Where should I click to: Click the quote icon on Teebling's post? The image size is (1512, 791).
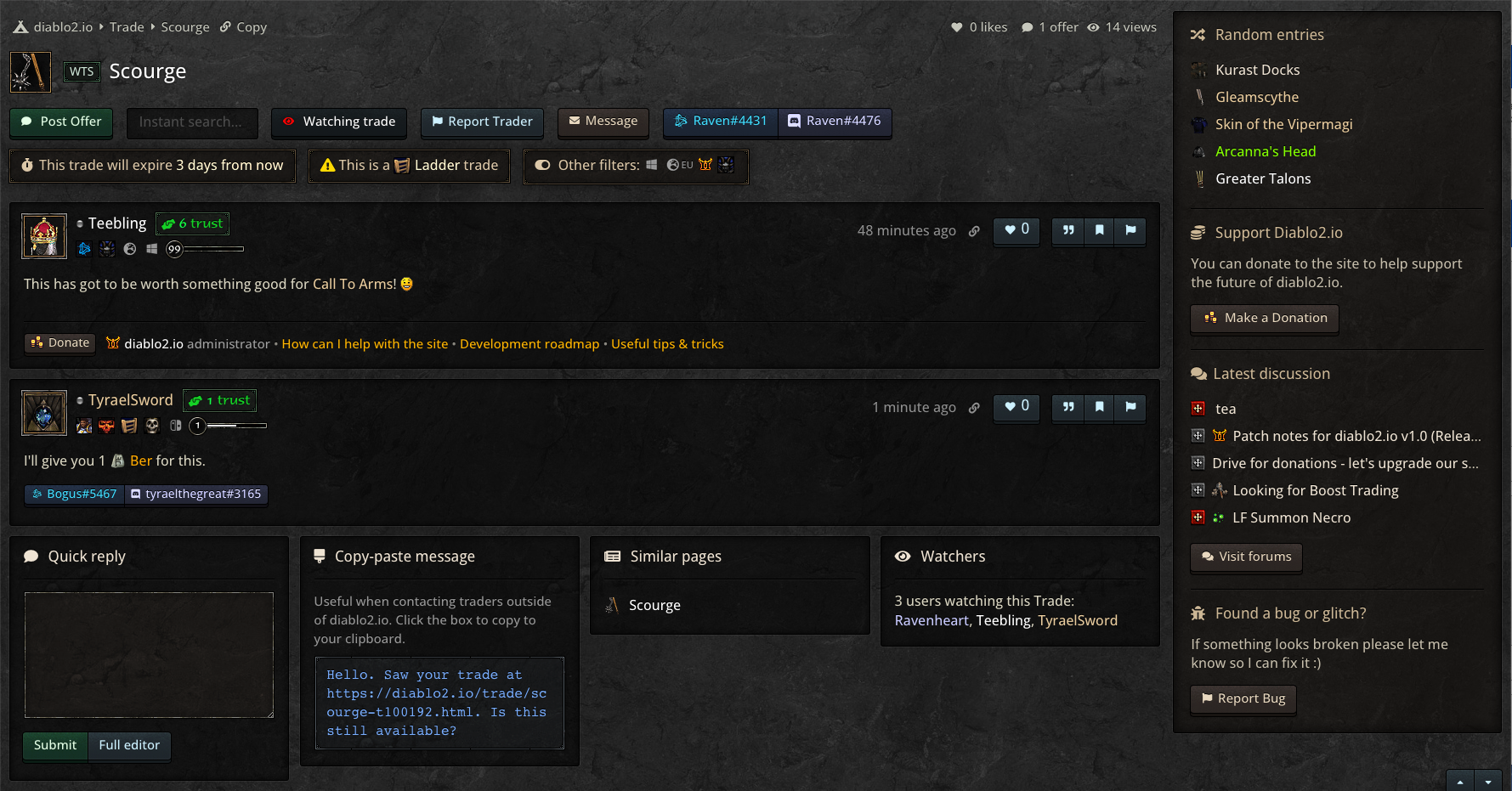(1068, 230)
